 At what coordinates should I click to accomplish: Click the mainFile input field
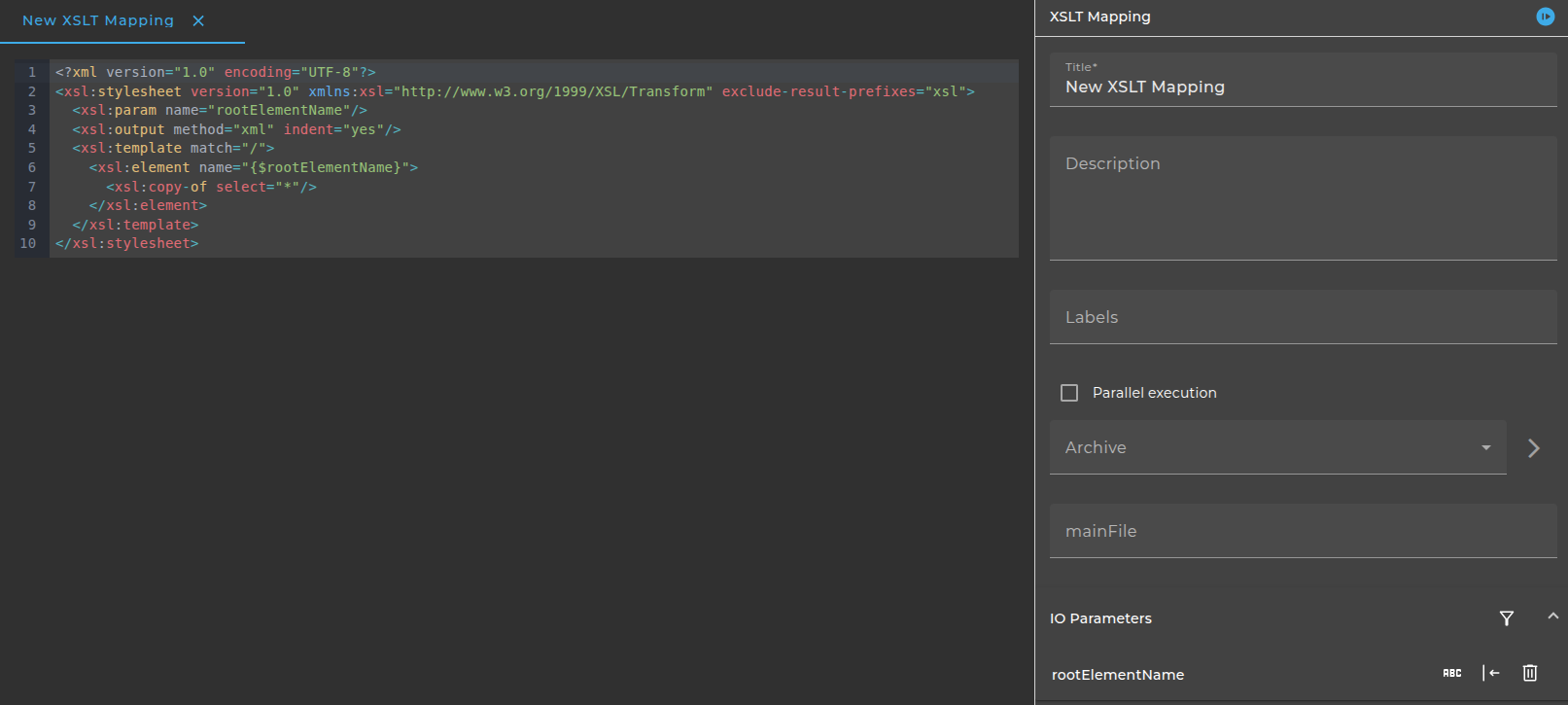point(1303,531)
